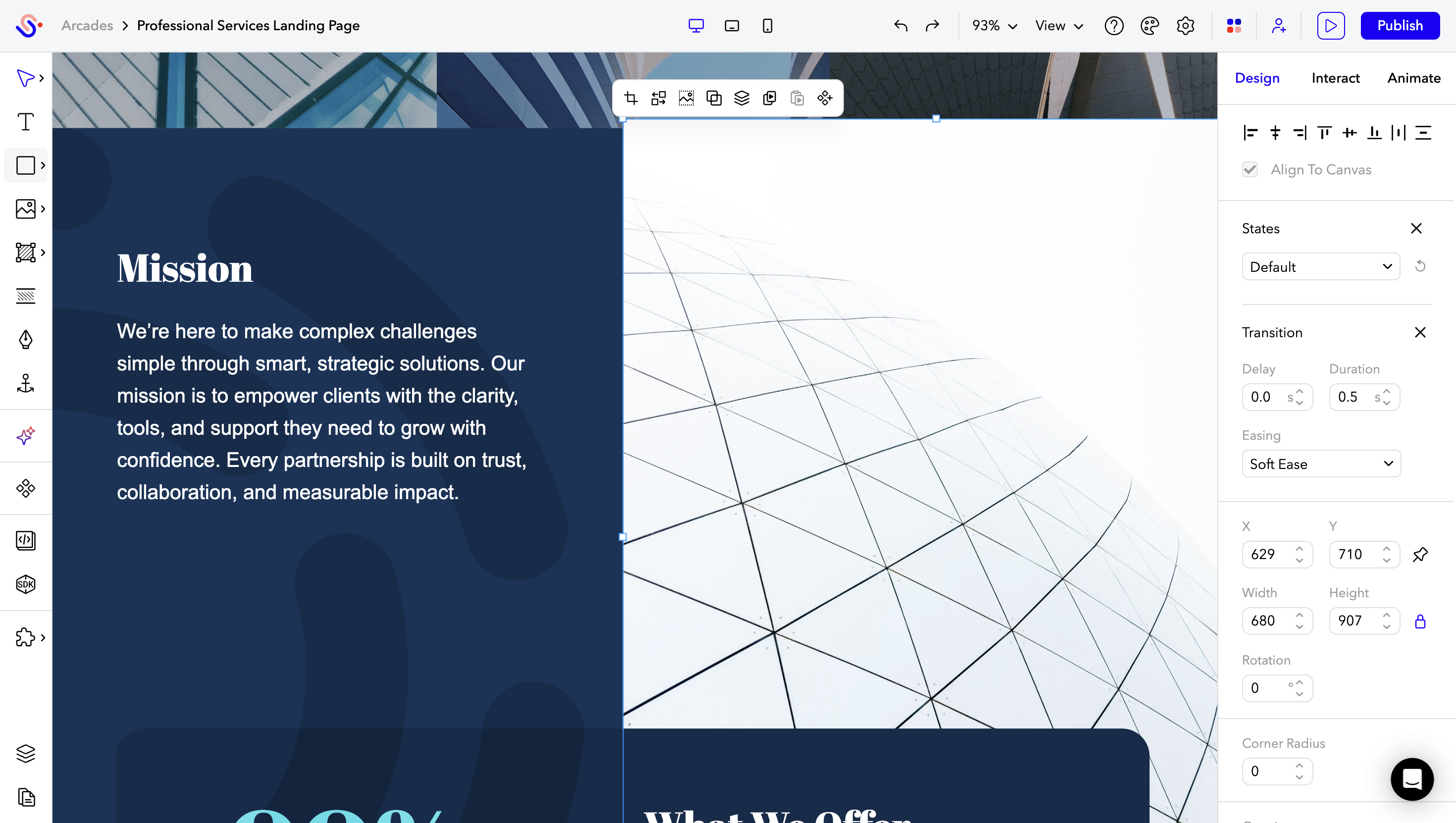Open the AI sparkle assistant
This screenshot has height=823, width=1456.
[25, 436]
